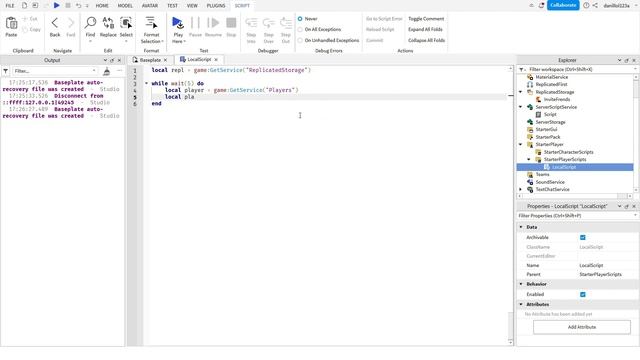The image size is (640, 360).
Task: Collapse the ReplicatedStorage tree node
Action: tap(520, 92)
